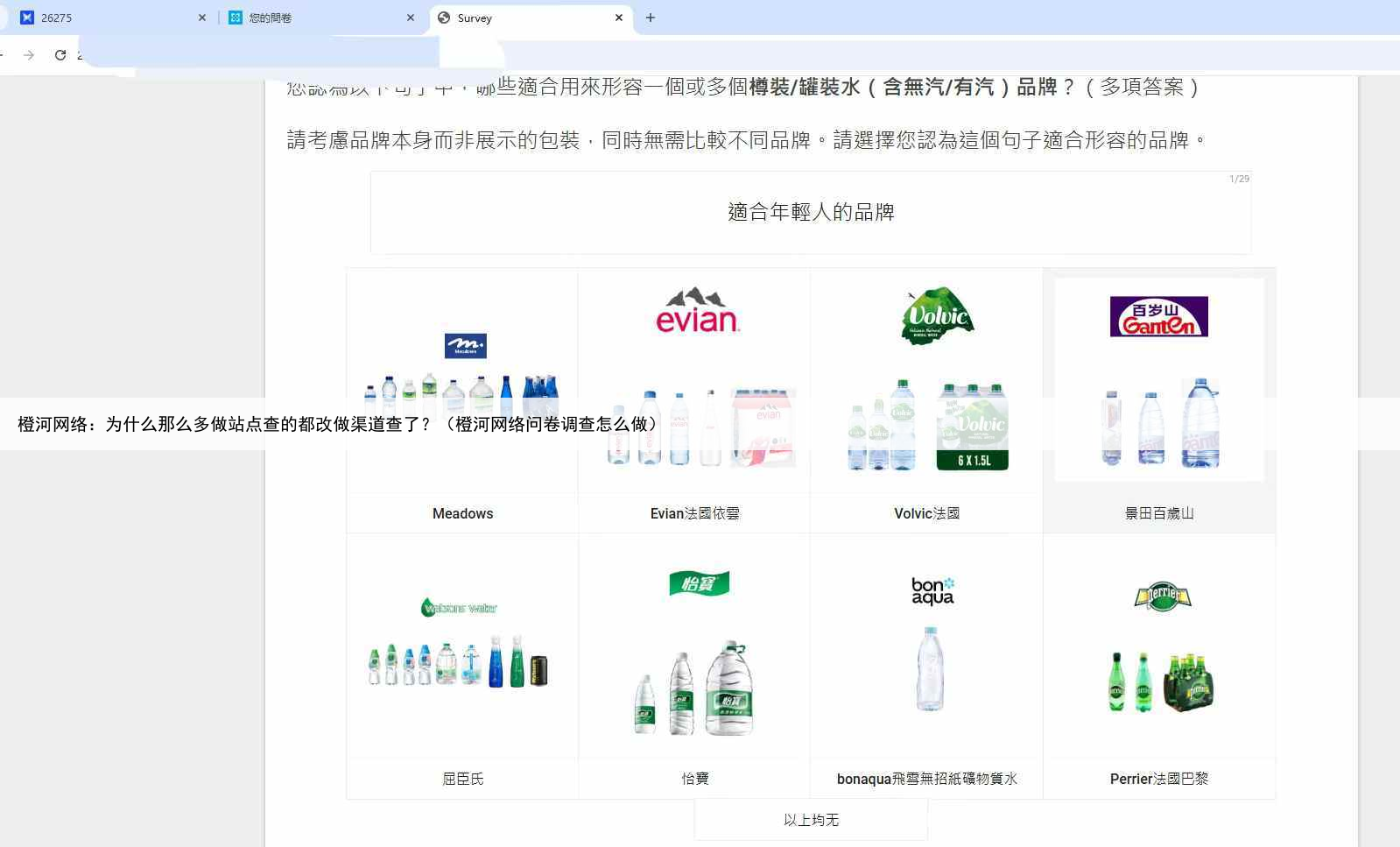
Task: Click the Volvic brand logo
Action: 937,315
